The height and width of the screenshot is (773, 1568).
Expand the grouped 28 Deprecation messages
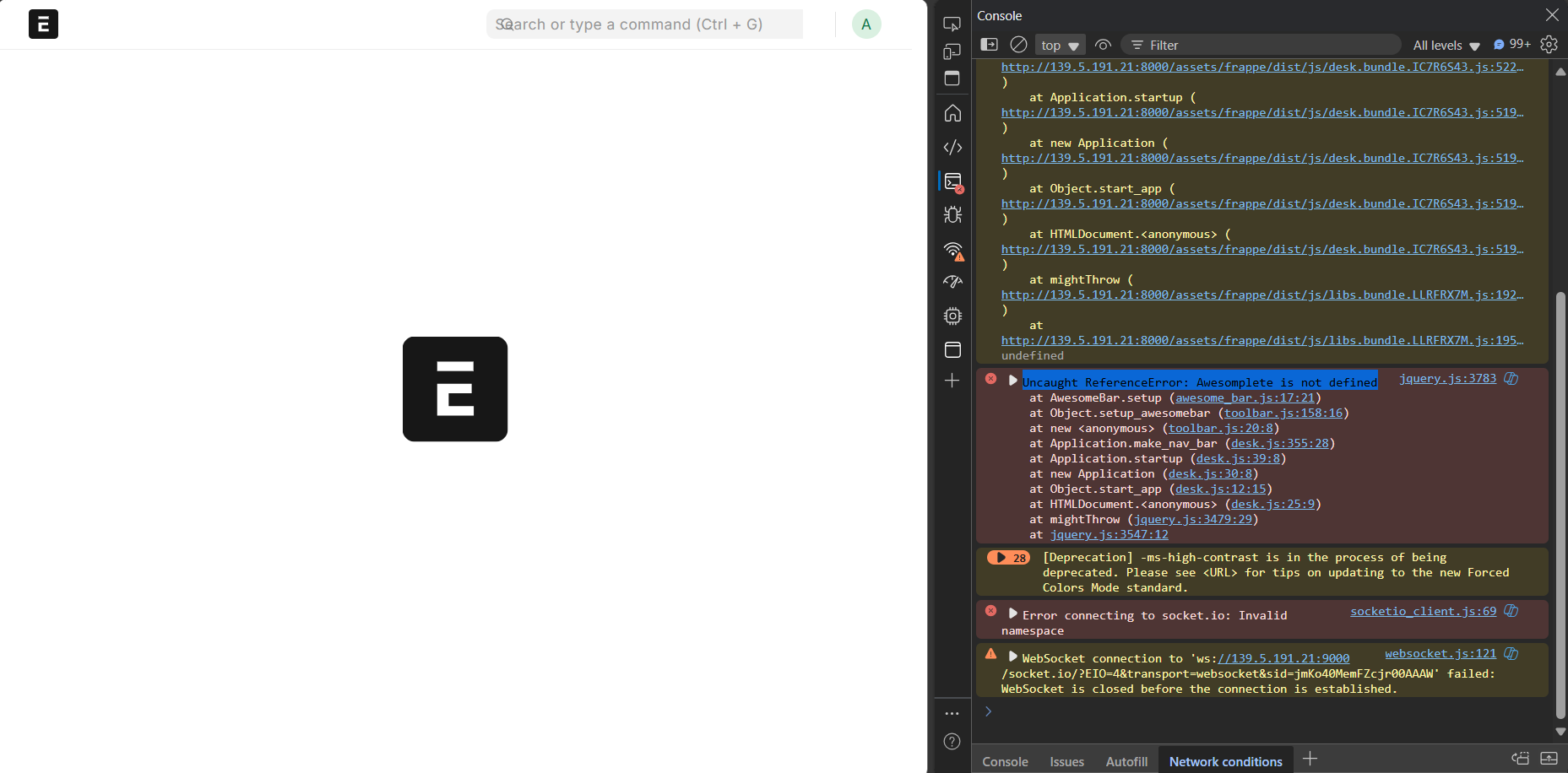1008,558
